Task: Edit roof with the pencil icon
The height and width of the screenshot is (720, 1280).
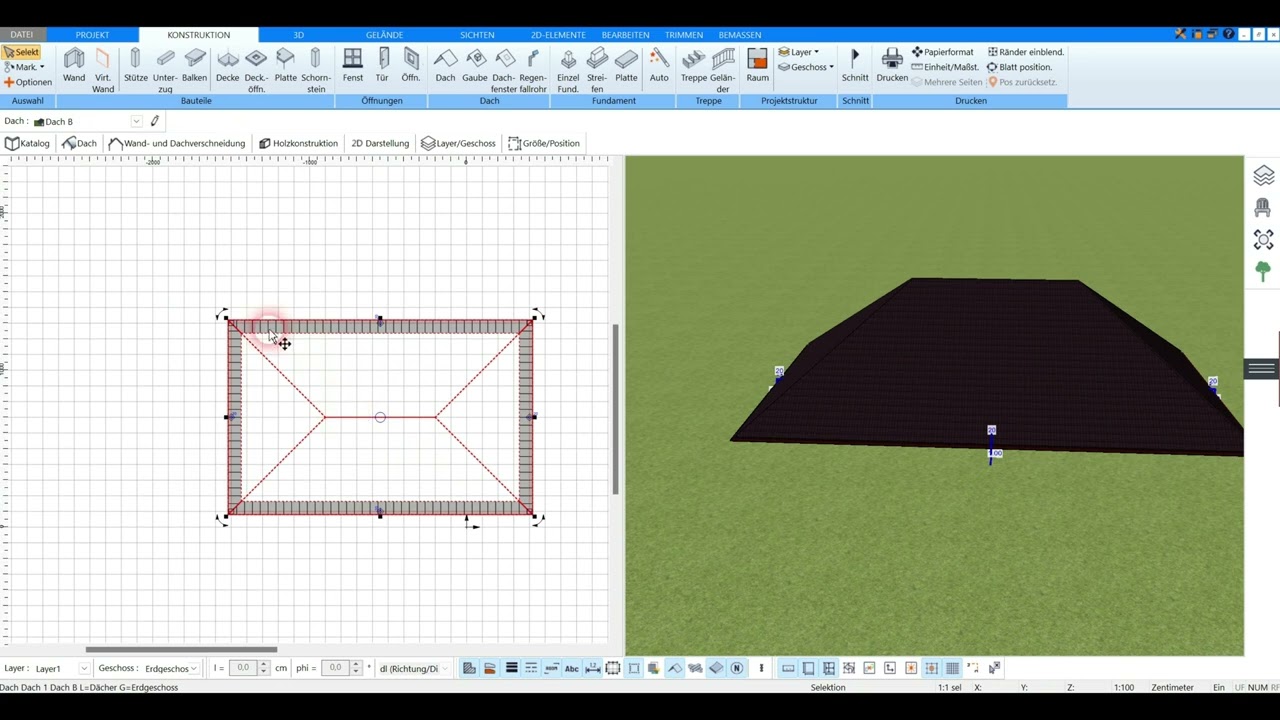Action: click(155, 121)
